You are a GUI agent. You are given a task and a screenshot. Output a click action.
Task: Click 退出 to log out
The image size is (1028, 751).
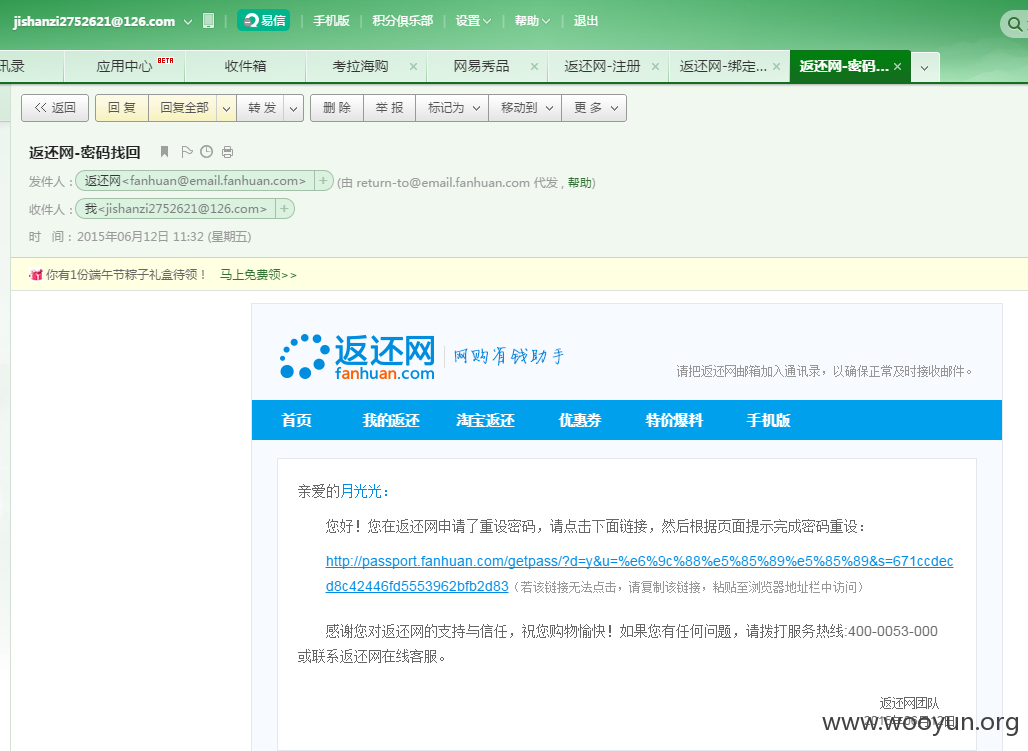click(585, 21)
